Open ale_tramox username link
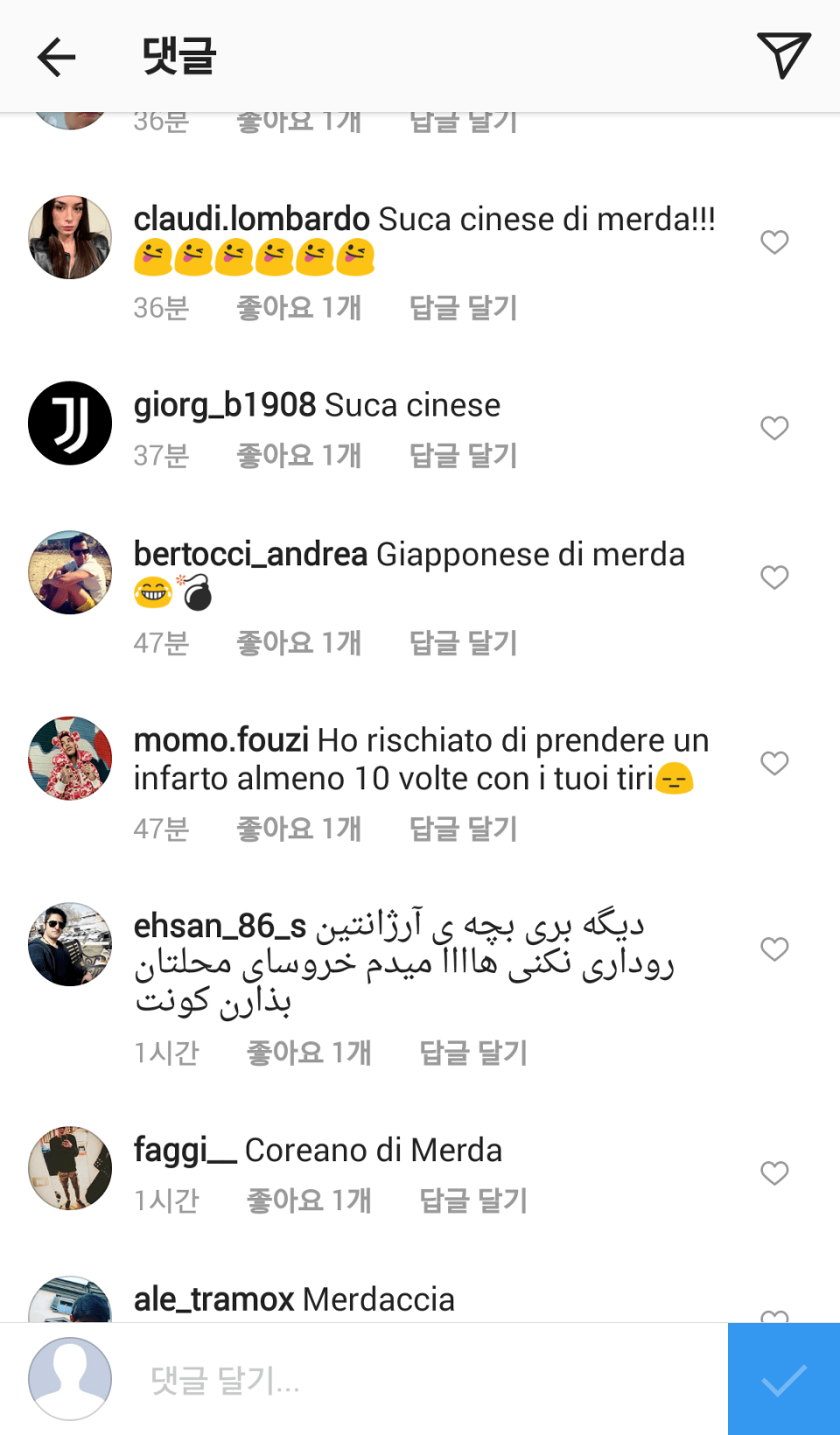840x1435 pixels. [x=213, y=1299]
